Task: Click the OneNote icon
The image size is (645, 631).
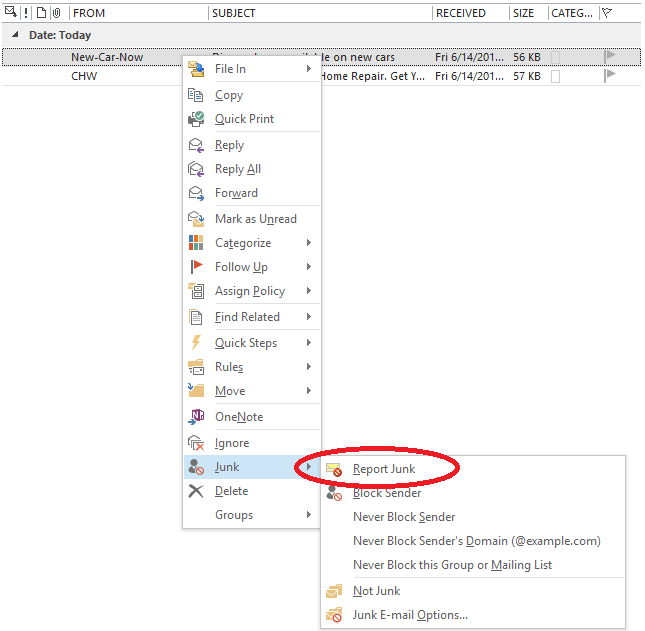Action: (196, 417)
